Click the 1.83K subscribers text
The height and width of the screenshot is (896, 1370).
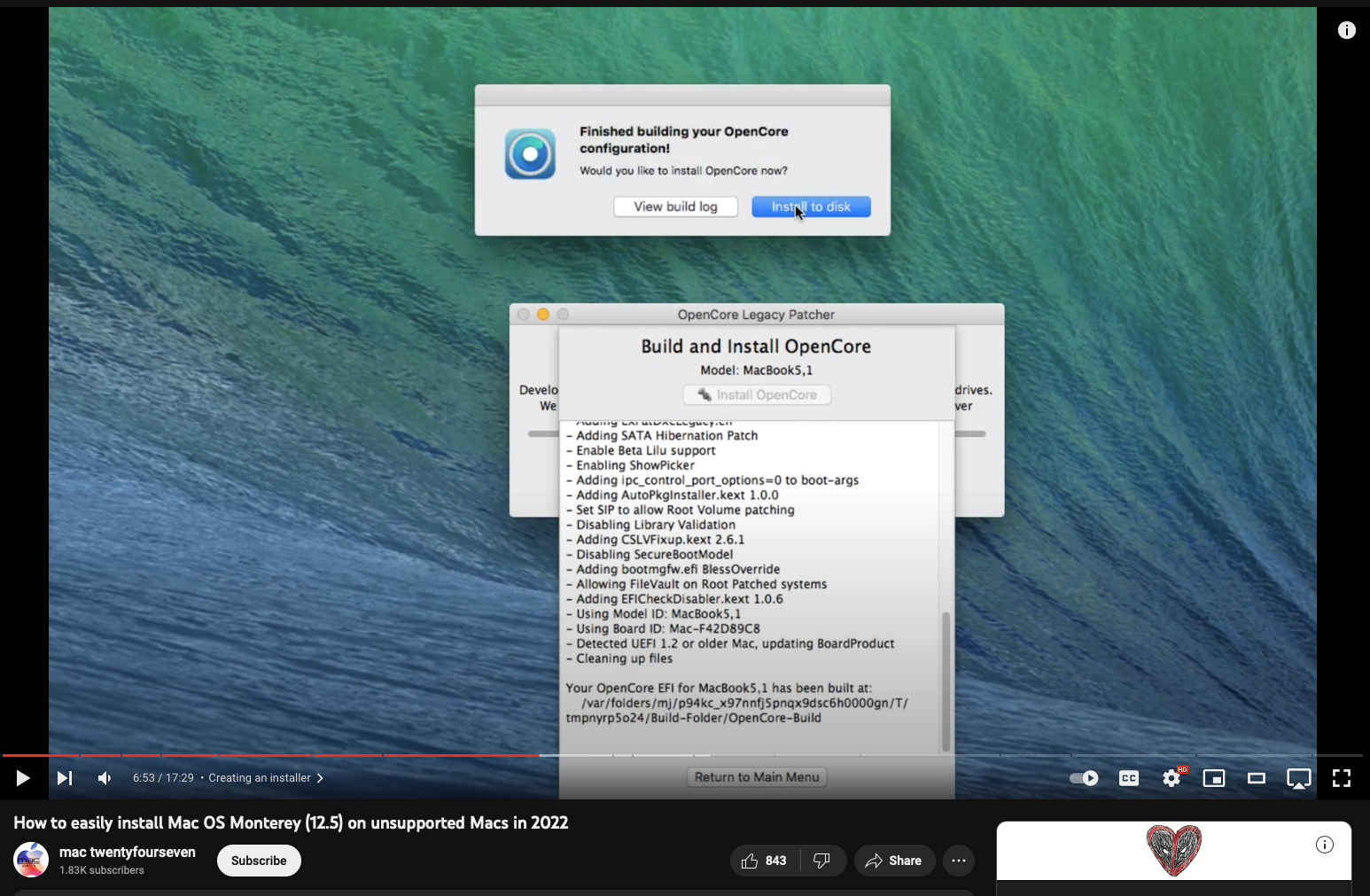(x=102, y=870)
